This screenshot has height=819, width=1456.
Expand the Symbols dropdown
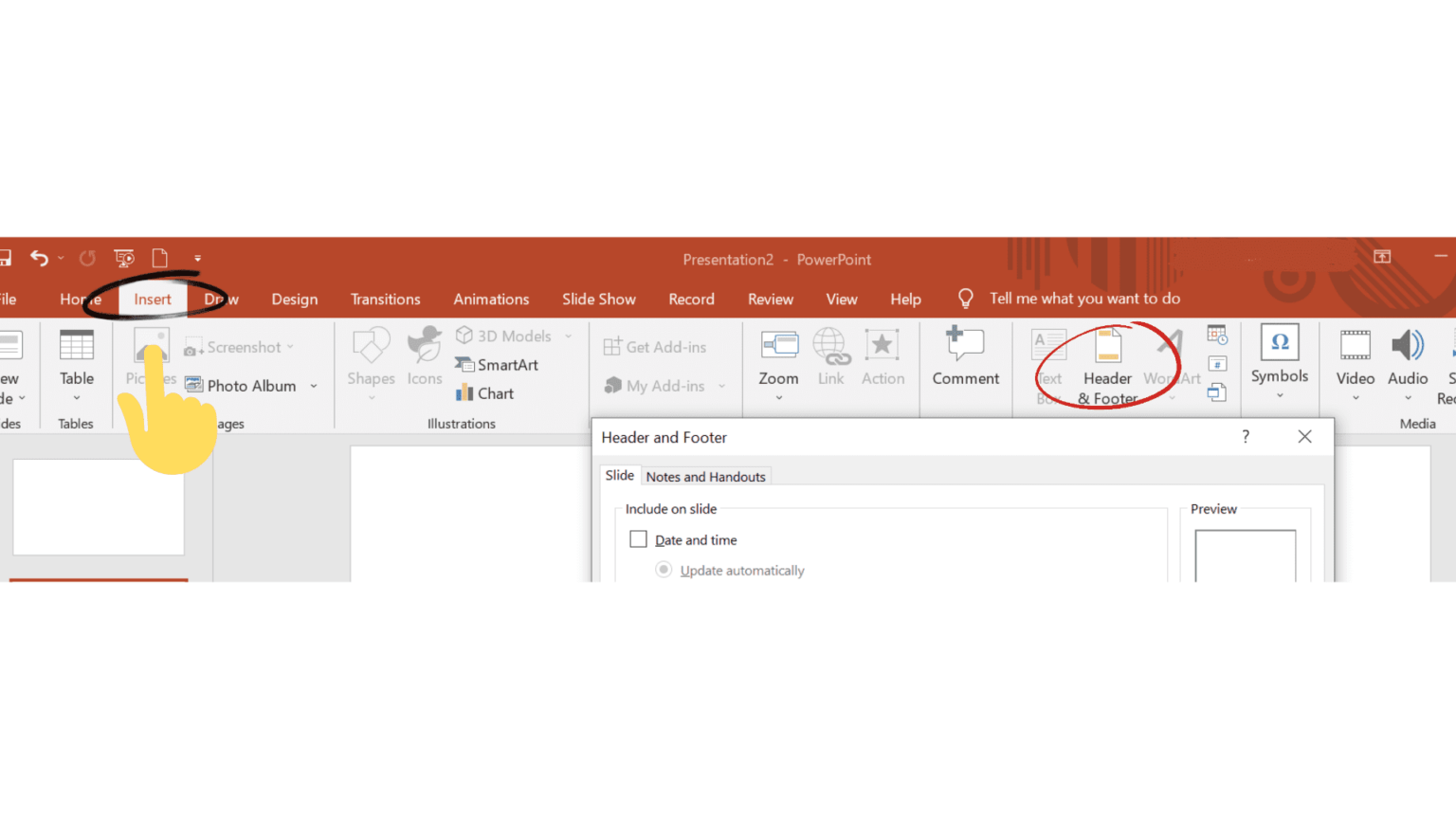[x=1279, y=395]
